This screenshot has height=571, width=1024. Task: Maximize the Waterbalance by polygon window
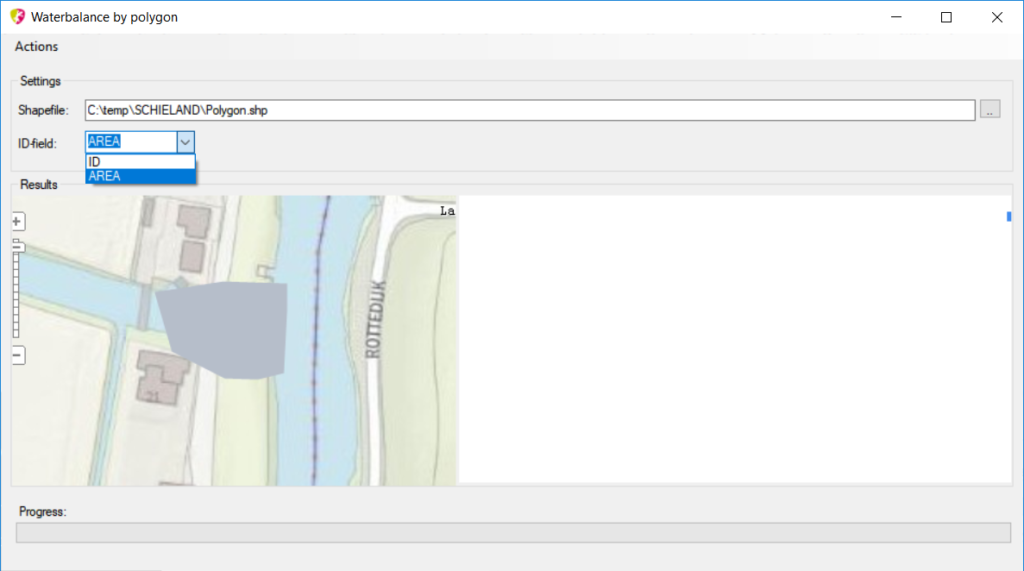point(946,17)
